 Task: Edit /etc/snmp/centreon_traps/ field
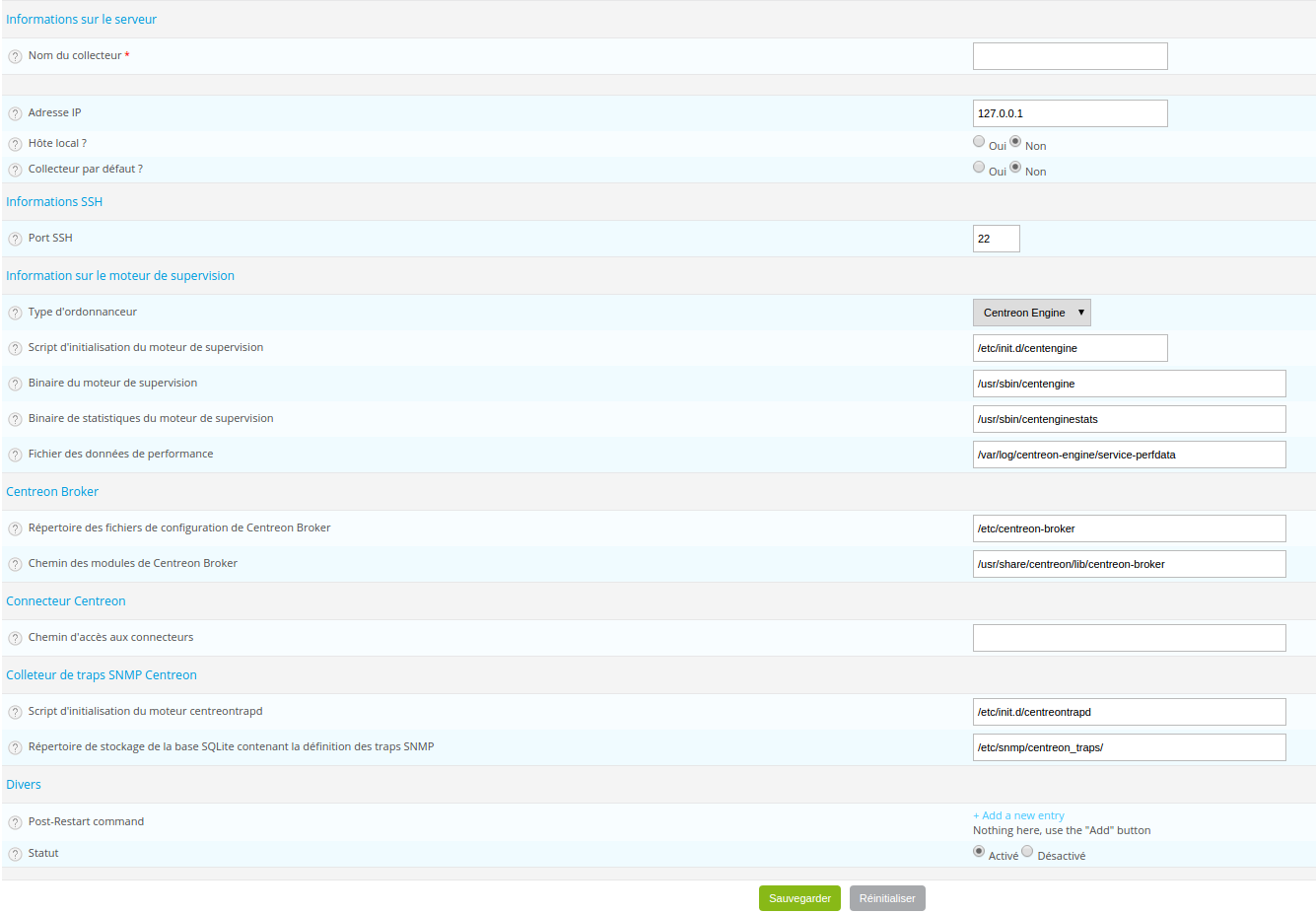1129,747
